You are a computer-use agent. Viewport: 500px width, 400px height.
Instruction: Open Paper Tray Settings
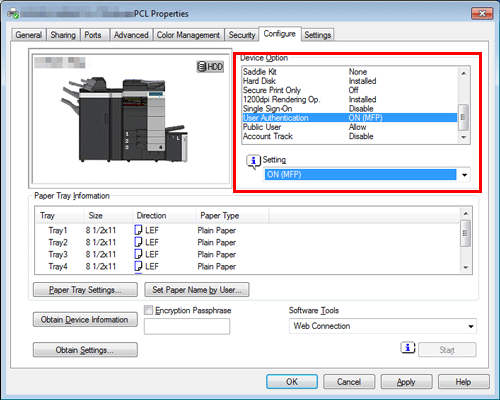pyautogui.click(x=85, y=290)
